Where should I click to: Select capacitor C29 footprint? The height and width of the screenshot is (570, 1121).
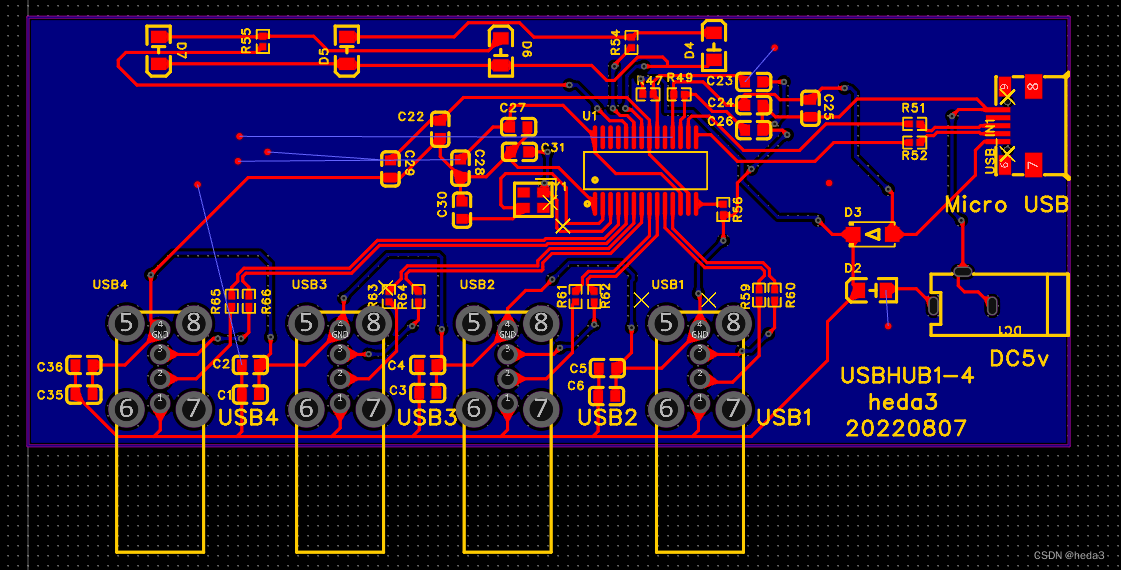tap(390, 169)
